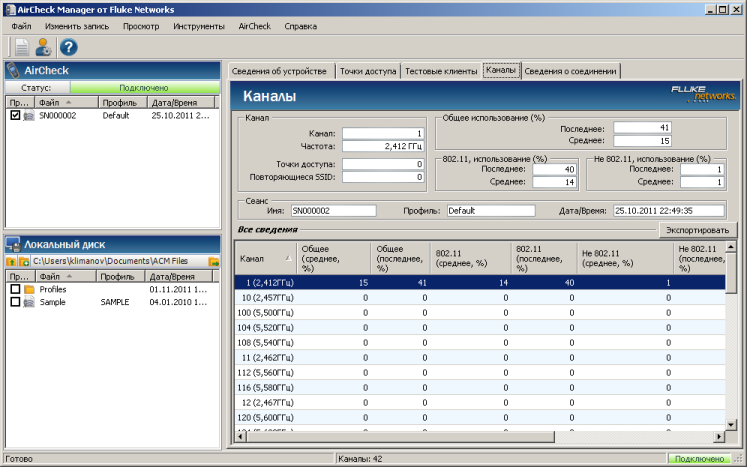Open the Просмотр menu
Viewport: 747px width, 467px height.
(141, 26)
